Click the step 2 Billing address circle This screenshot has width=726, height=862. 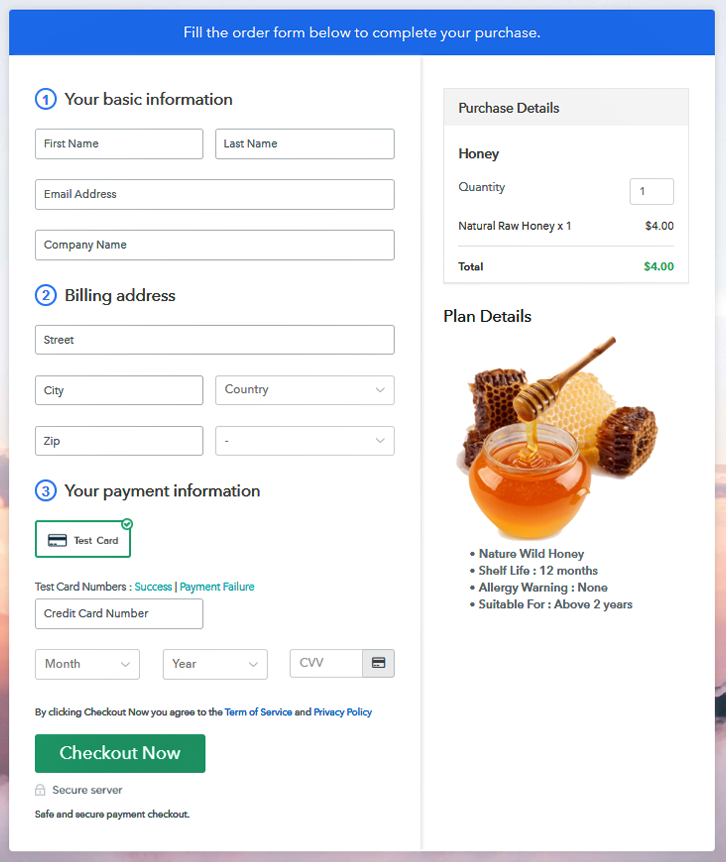coord(46,295)
